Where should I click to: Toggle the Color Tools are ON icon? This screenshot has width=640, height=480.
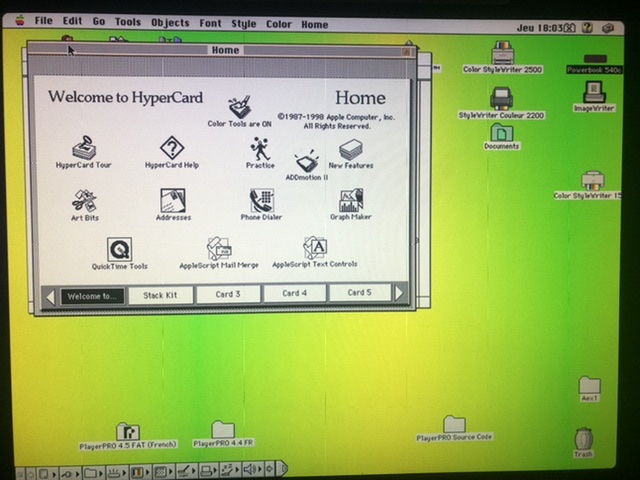coord(239,107)
